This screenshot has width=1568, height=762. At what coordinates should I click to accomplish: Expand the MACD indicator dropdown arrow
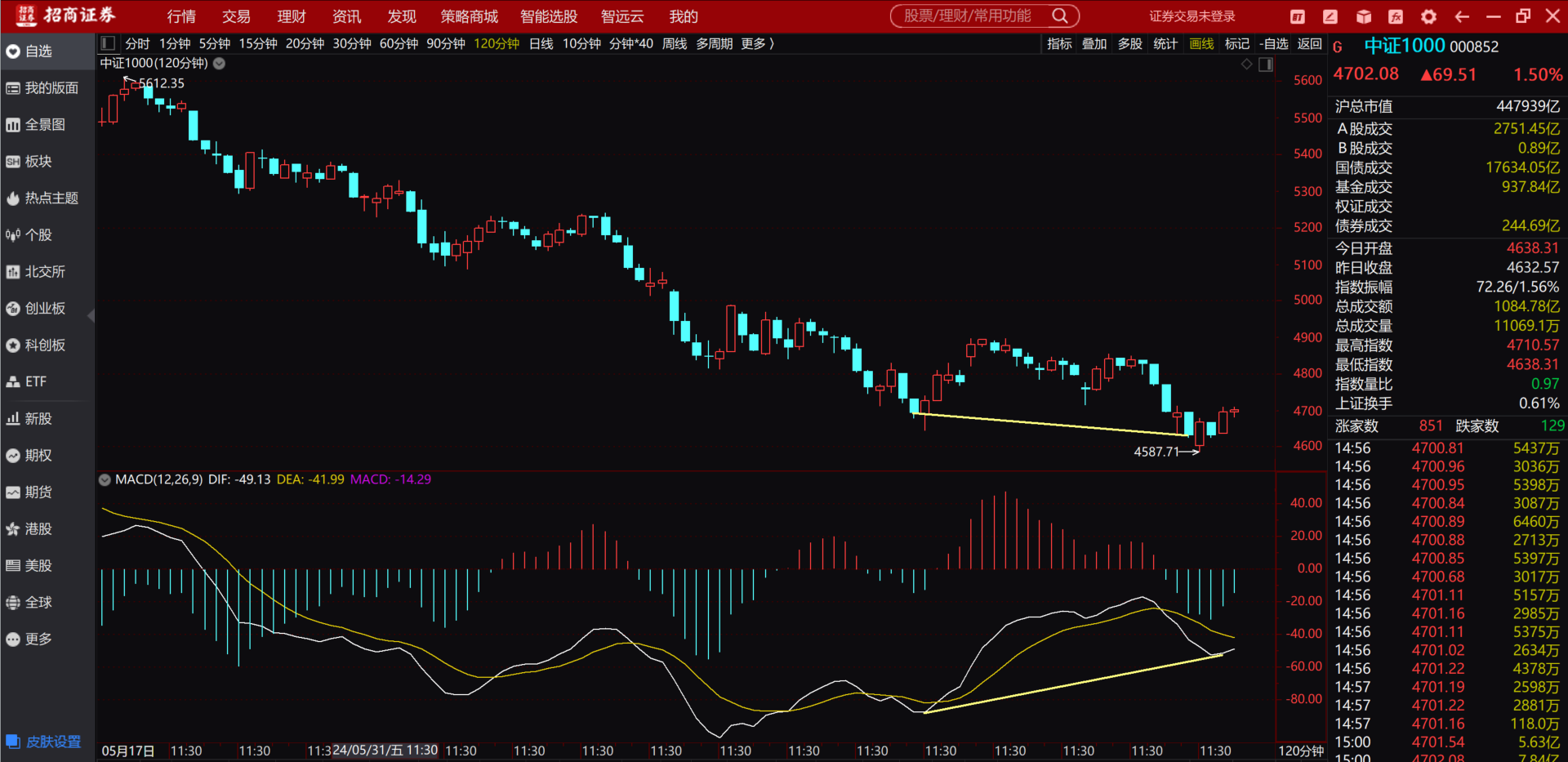tap(105, 479)
